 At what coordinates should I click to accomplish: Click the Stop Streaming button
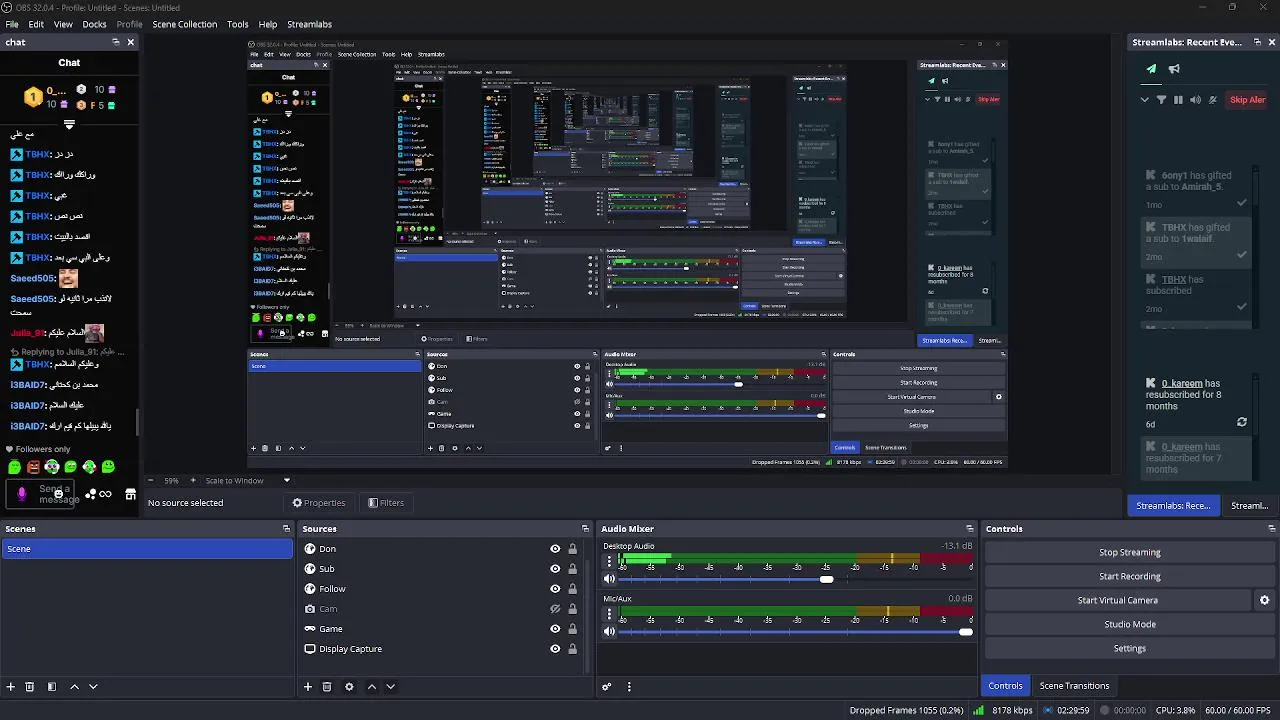1129,552
